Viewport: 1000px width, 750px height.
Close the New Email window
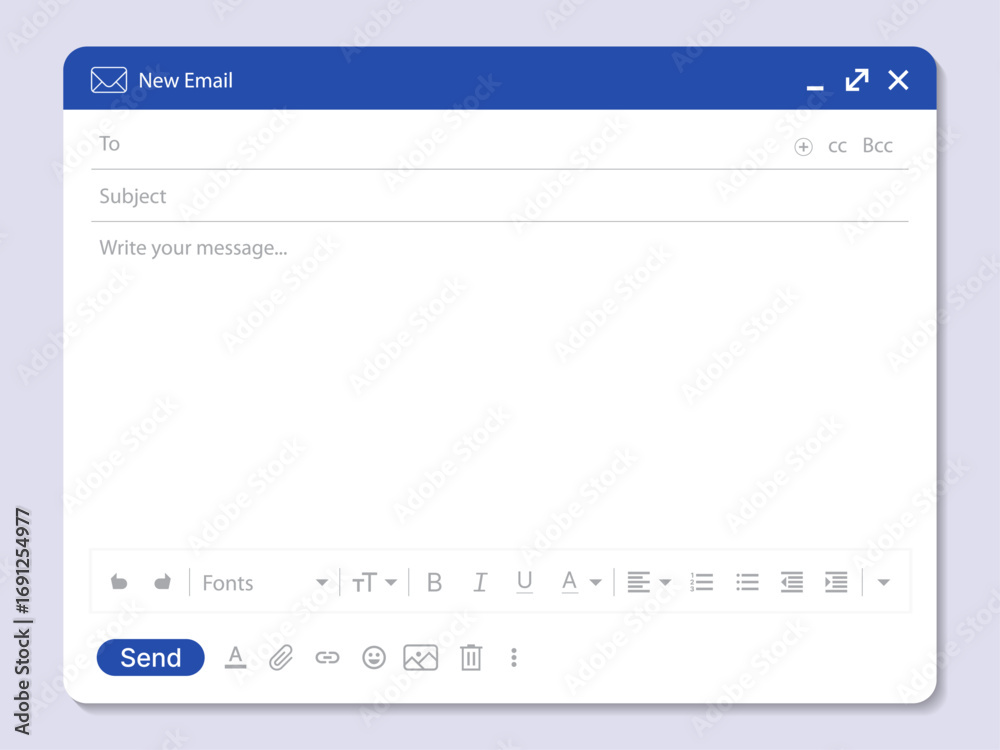[898, 80]
